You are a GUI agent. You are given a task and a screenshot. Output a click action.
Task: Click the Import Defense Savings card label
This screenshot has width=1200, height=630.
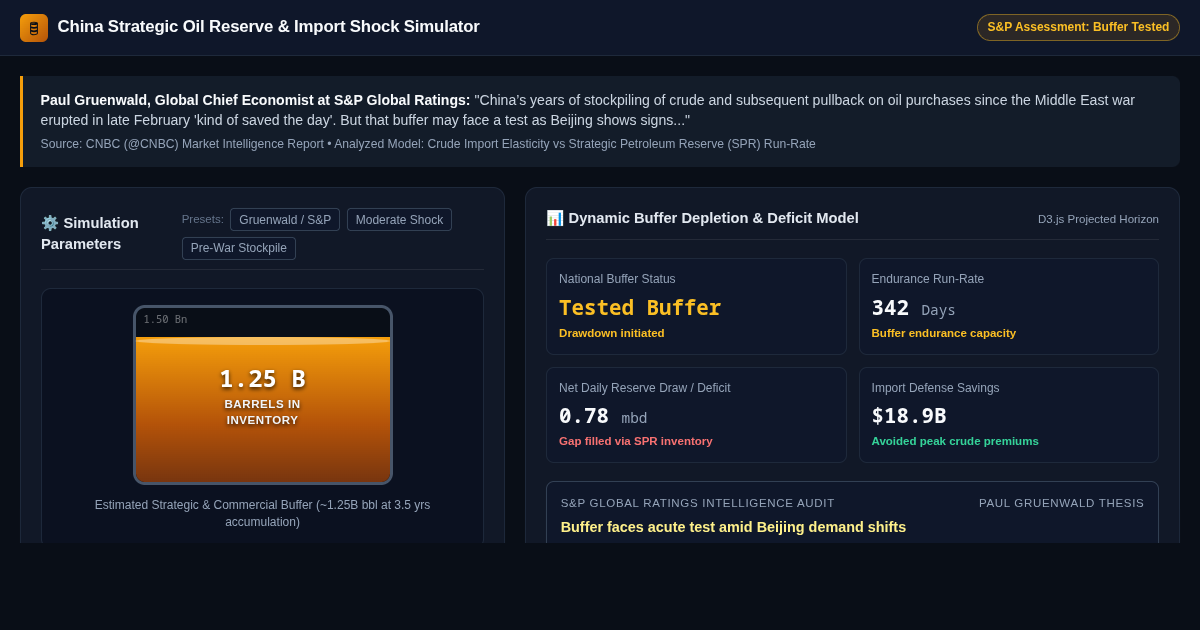coord(936,388)
